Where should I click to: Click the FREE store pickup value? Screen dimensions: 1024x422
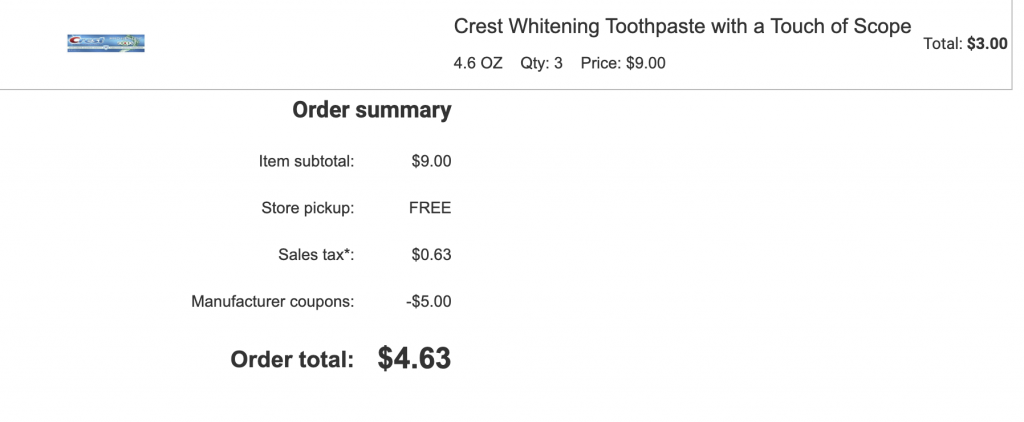[x=430, y=208]
